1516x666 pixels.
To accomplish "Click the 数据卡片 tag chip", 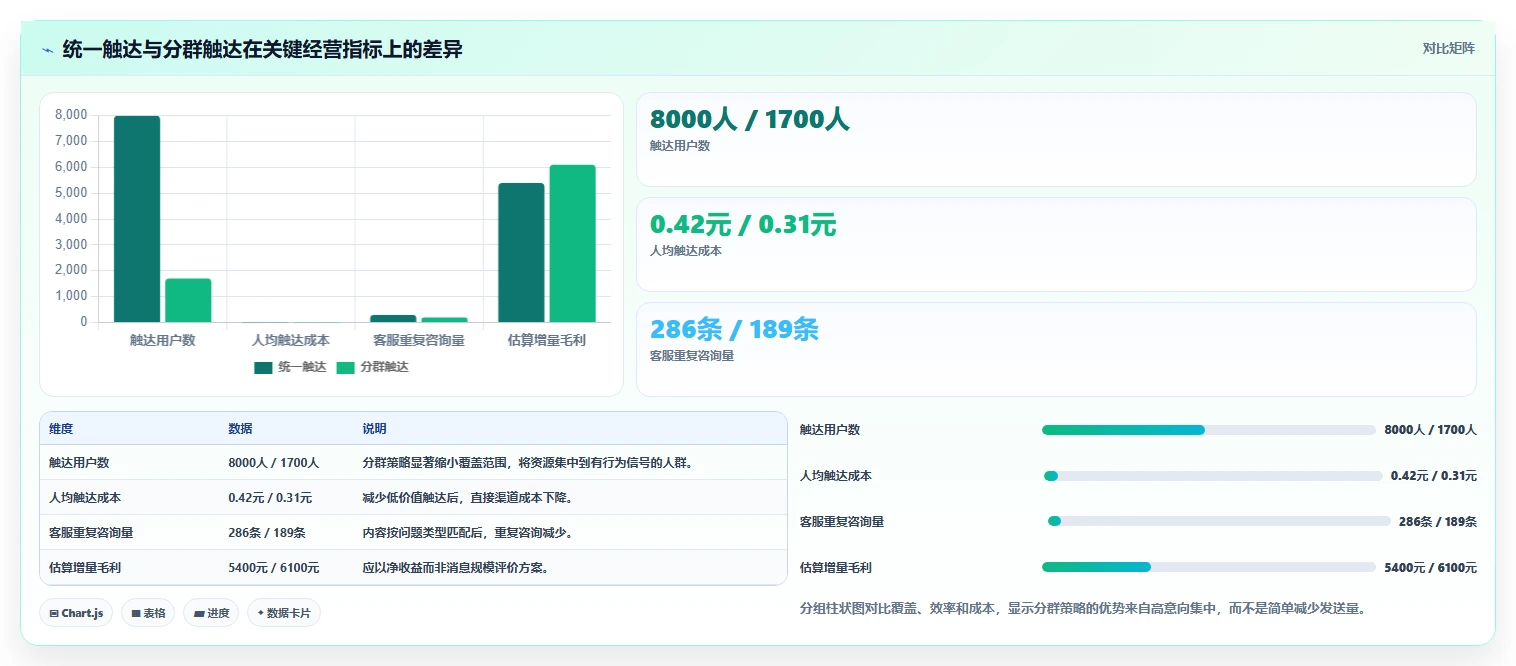I will [284, 613].
